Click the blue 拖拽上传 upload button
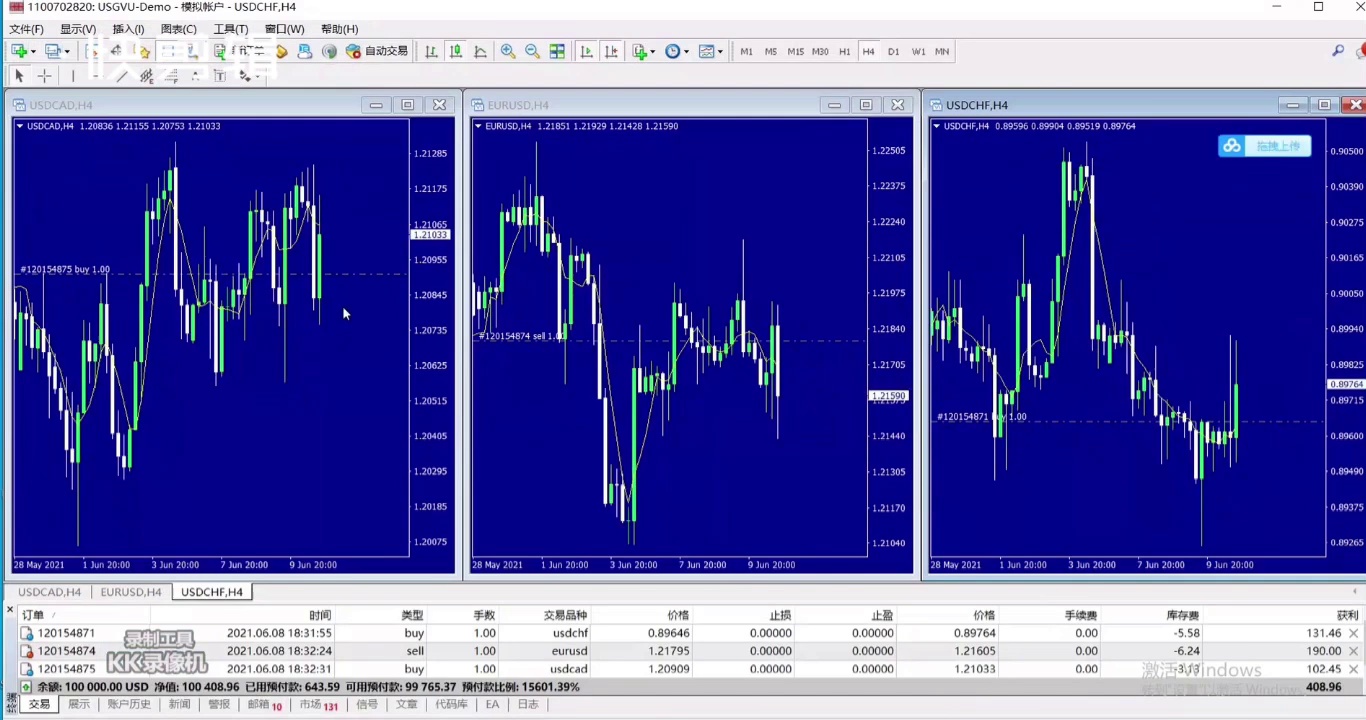The image size is (1366, 720). (x=1264, y=146)
